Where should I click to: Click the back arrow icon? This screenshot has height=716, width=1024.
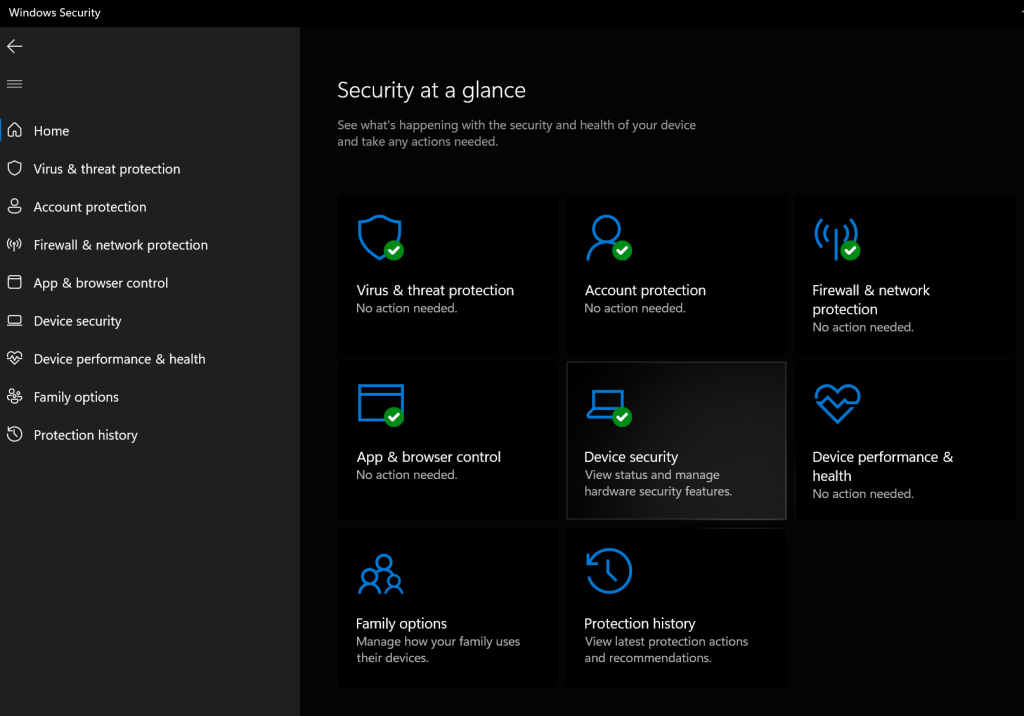click(x=14, y=47)
